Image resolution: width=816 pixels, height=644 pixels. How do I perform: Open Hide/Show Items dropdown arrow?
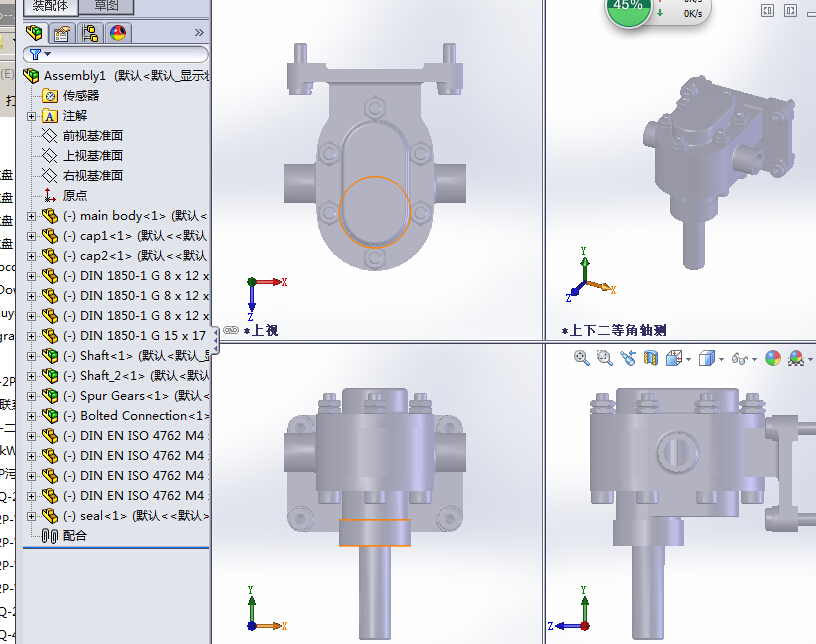click(754, 359)
